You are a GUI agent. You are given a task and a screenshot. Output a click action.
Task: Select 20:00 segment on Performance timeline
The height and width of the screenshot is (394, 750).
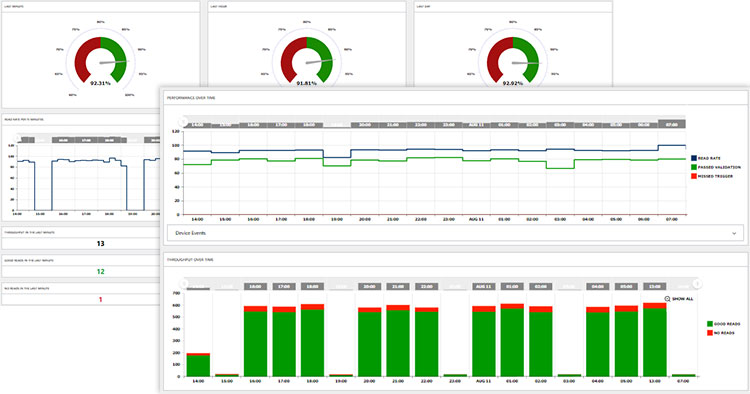(x=364, y=125)
